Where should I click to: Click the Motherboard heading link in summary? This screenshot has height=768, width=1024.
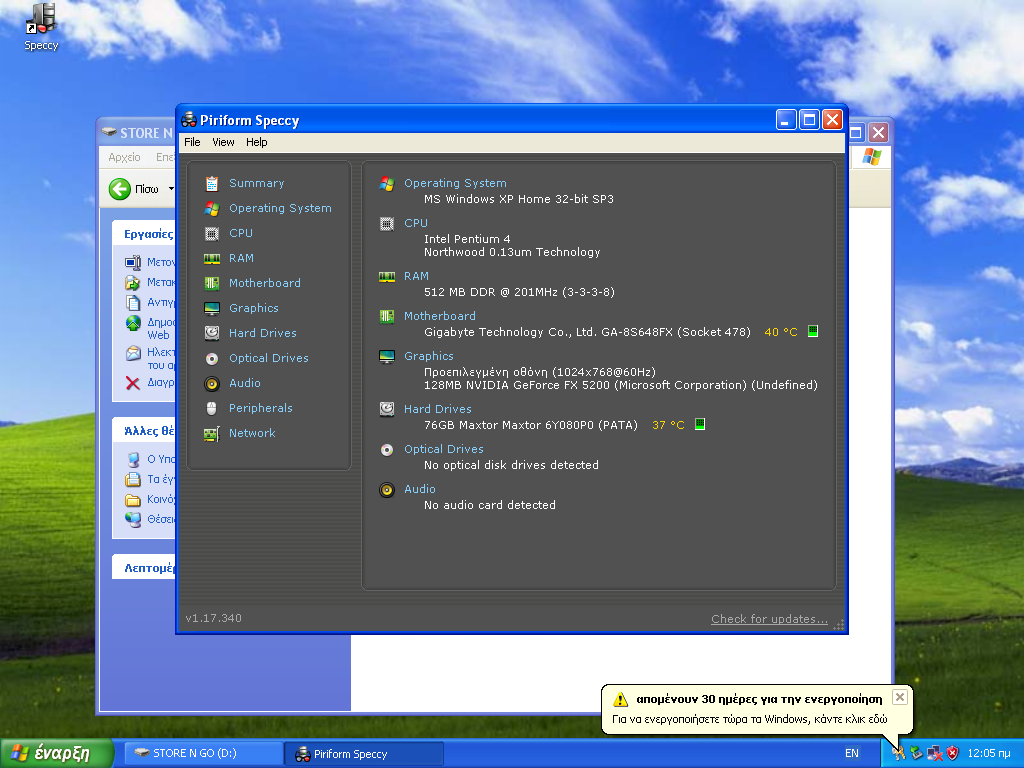[x=440, y=316]
